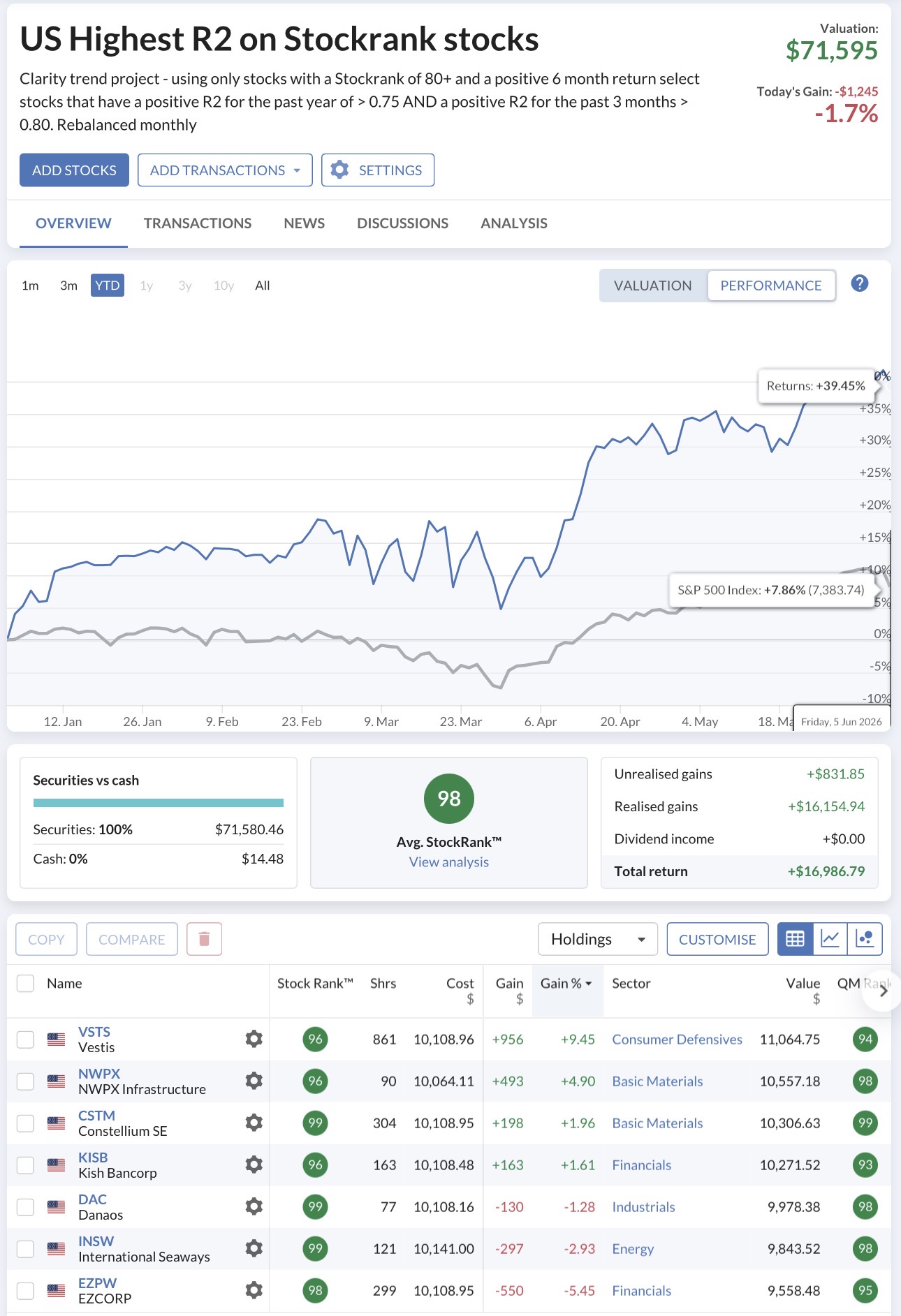Open the News tab
The width and height of the screenshot is (901, 1316).
click(x=304, y=223)
